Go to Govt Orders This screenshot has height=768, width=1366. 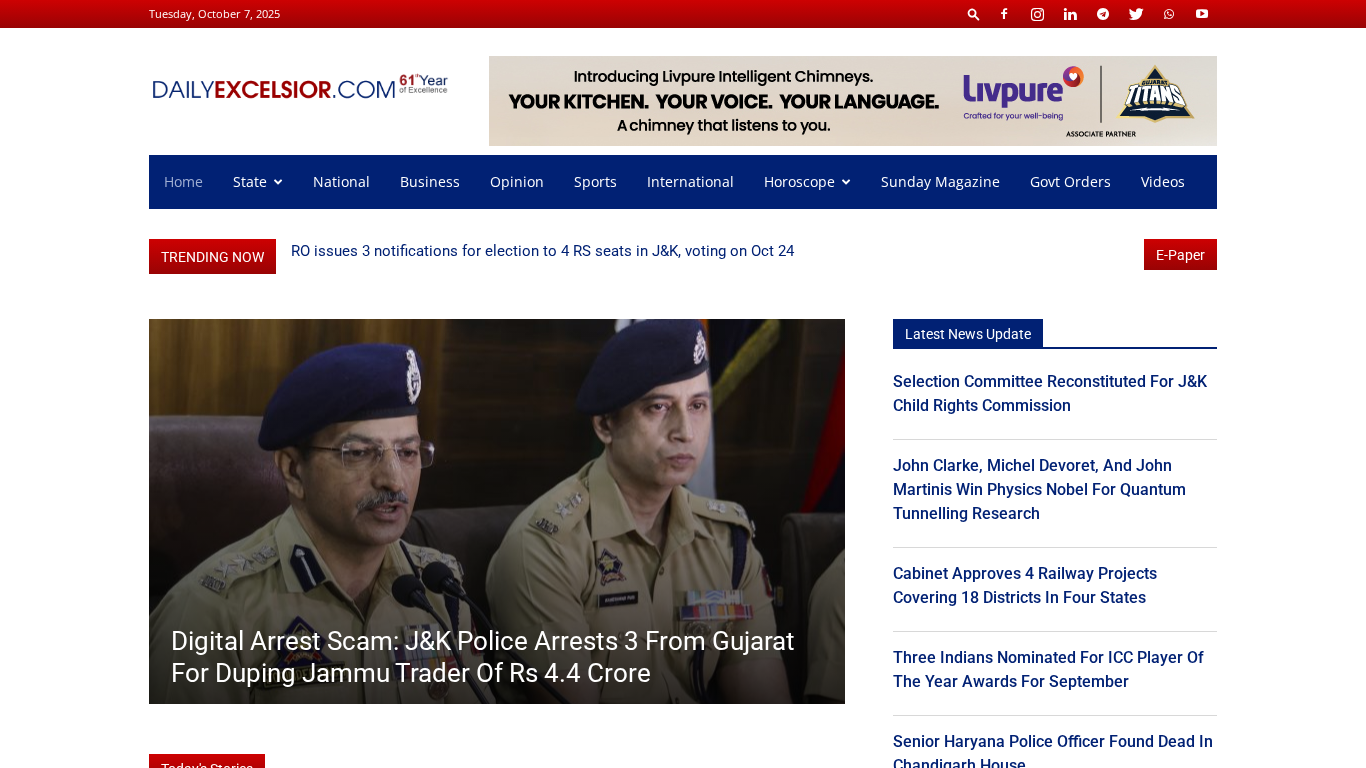1070,182
